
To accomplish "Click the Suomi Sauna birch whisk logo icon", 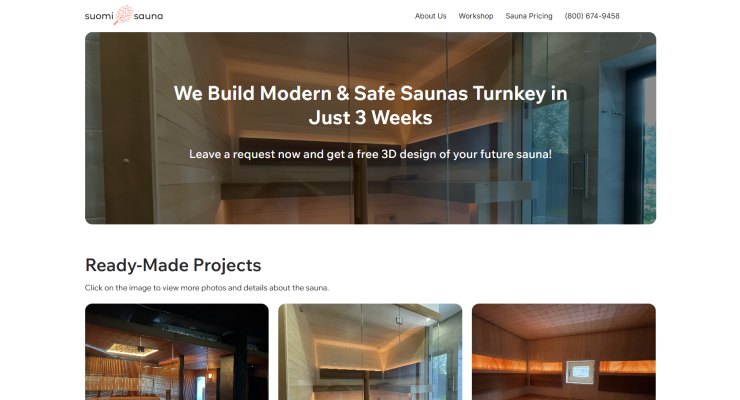I will pyautogui.click(x=124, y=15).
